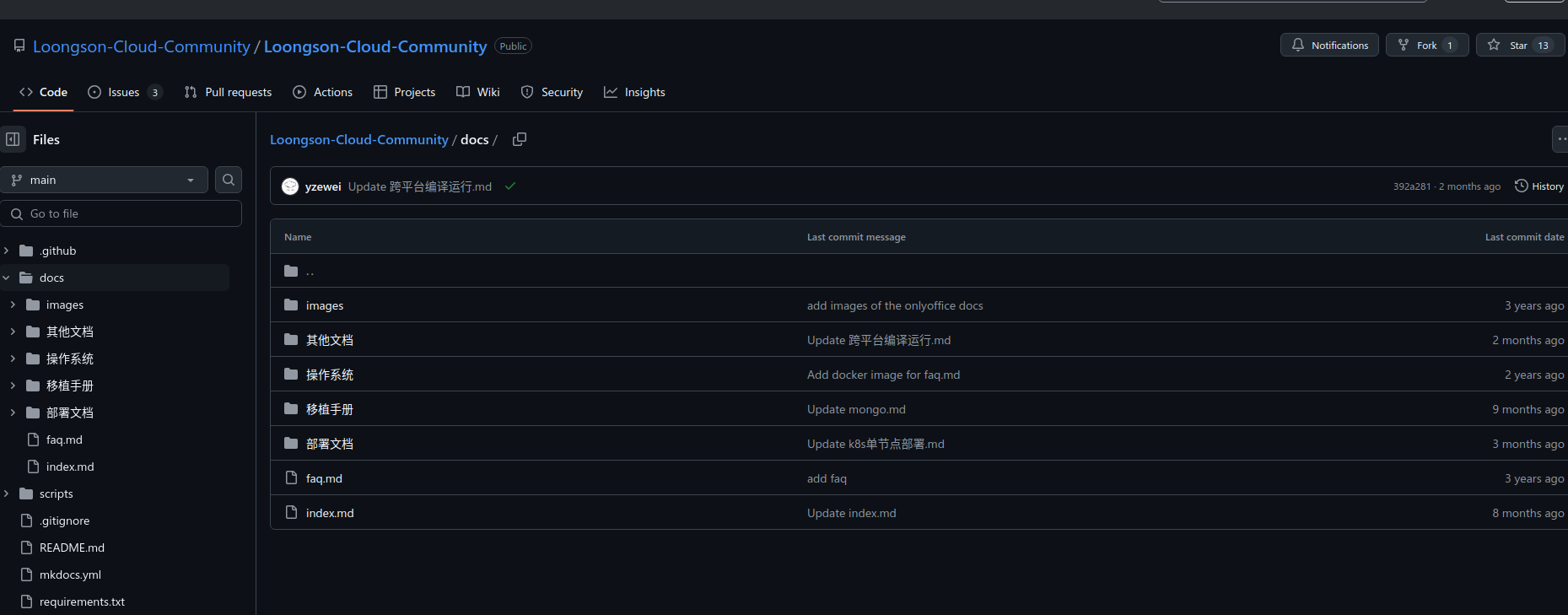
Task: Click the 部署文档 folder icon in file table
Action: tap(291, 444)
